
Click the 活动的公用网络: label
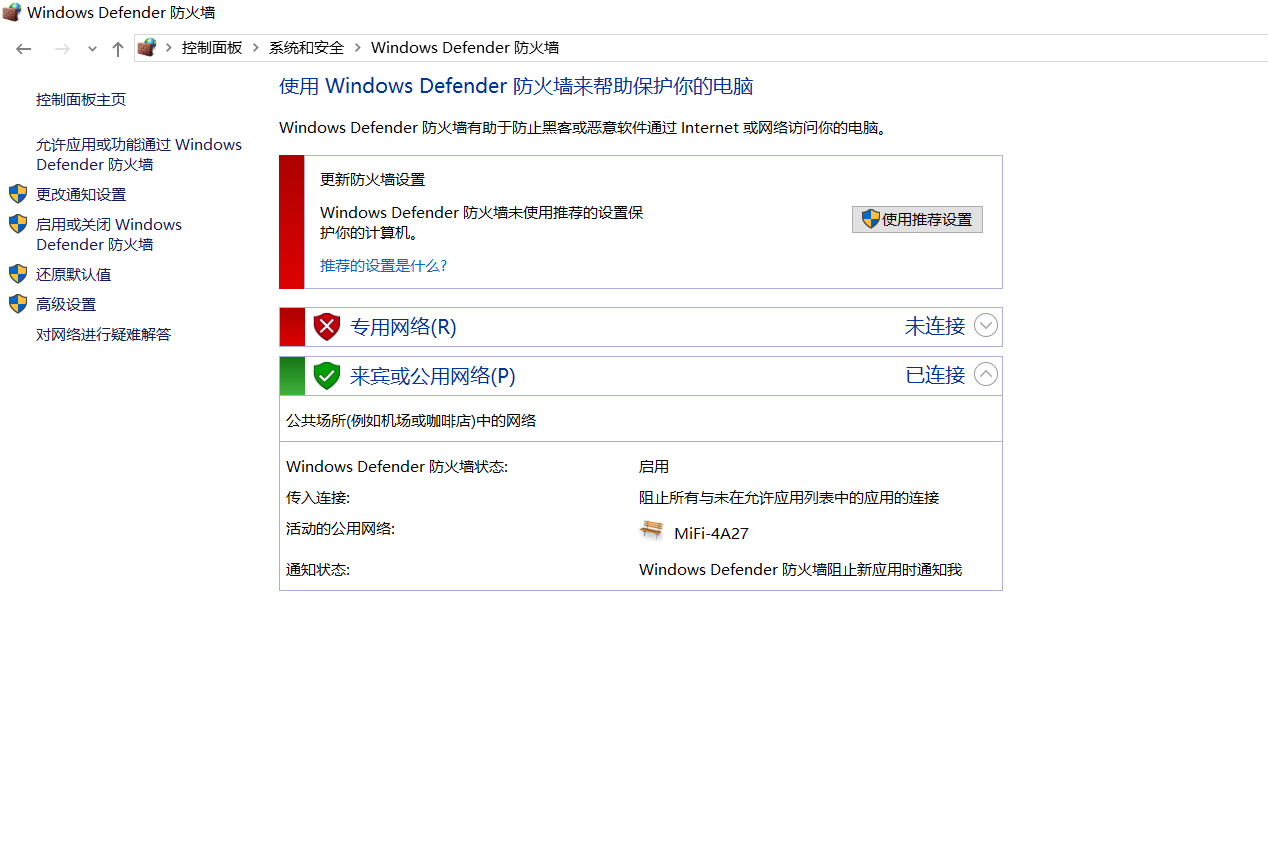click(340, 529)
